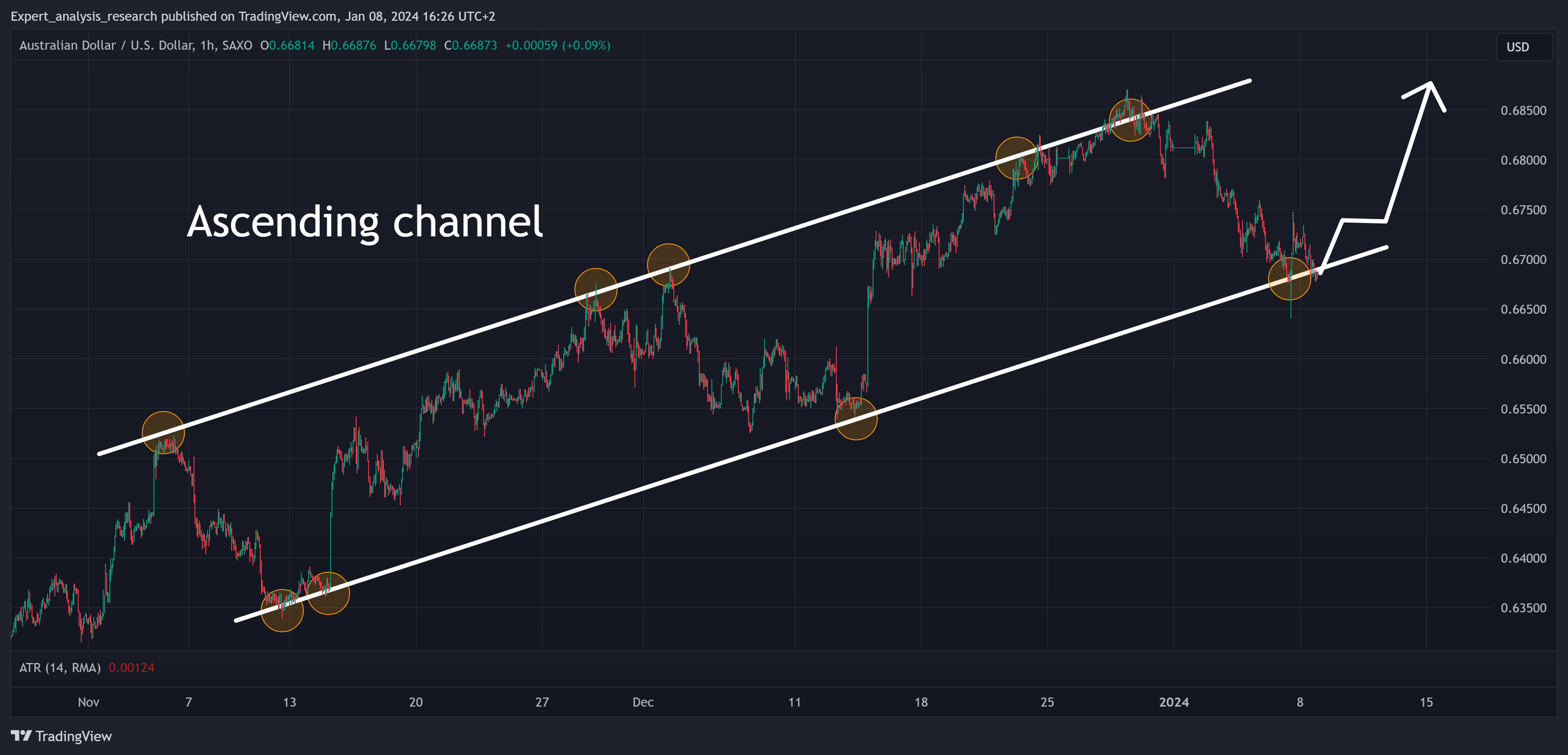Click the leftmost orange circle on the lower trendline
Viewport: 1568px width, 755px height.
click(282, 610)
